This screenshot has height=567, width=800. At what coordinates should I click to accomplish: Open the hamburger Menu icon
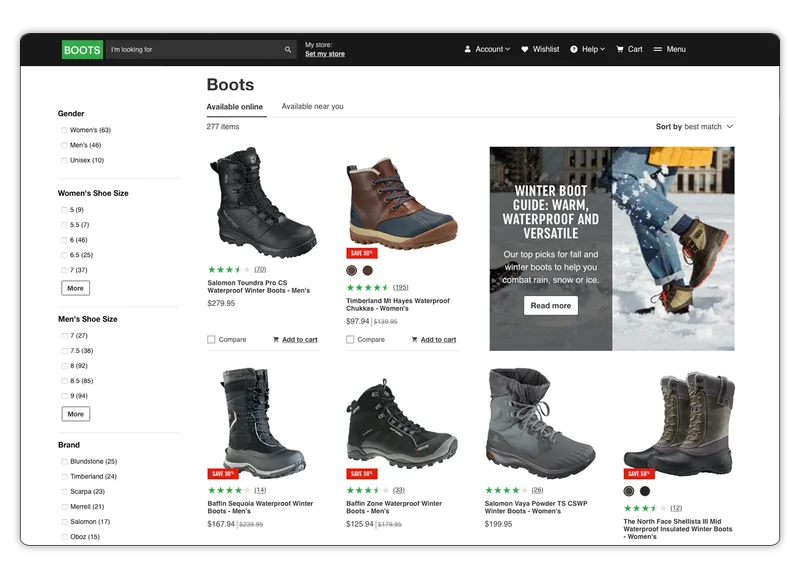(x=658, y=49)
